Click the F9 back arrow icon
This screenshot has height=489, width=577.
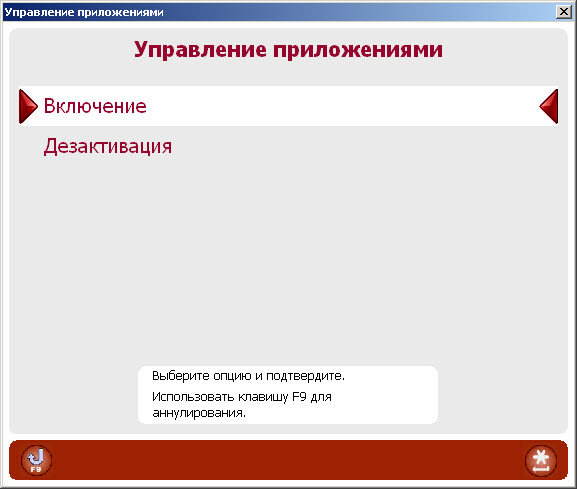[x=36, y=460]
